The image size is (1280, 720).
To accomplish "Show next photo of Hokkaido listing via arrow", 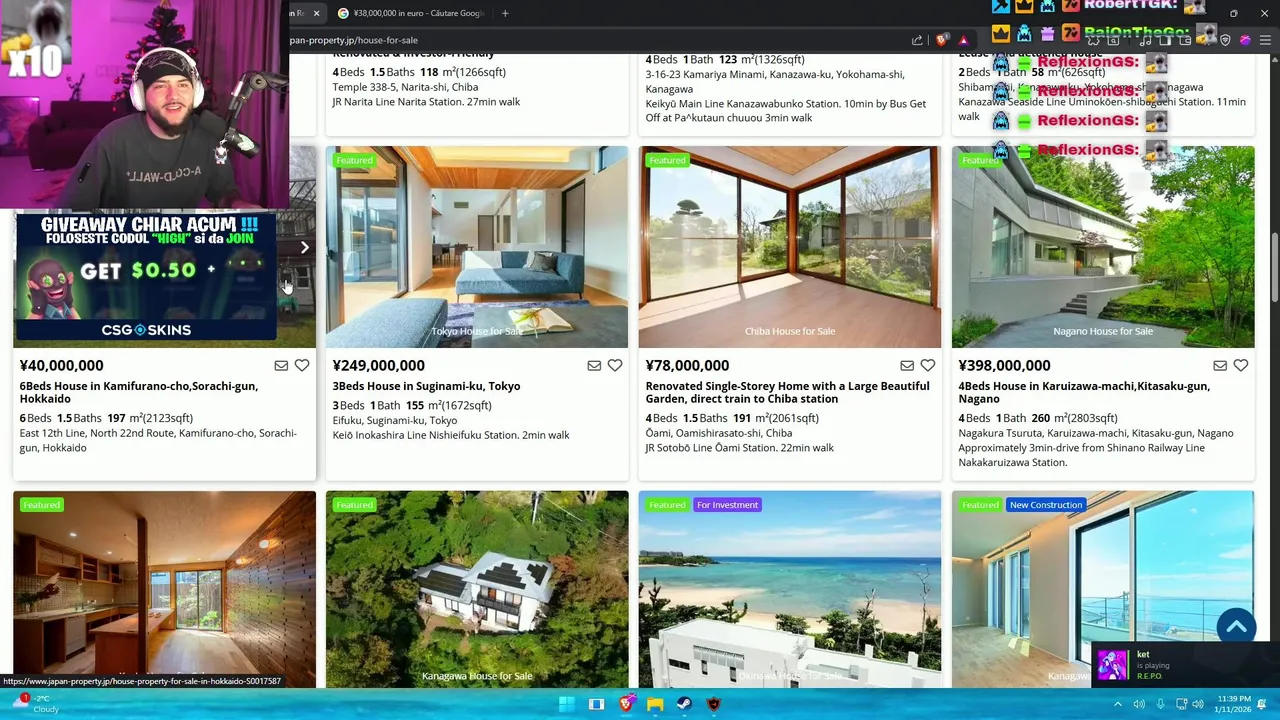I will pyautogui.click(x=304, y=247).
